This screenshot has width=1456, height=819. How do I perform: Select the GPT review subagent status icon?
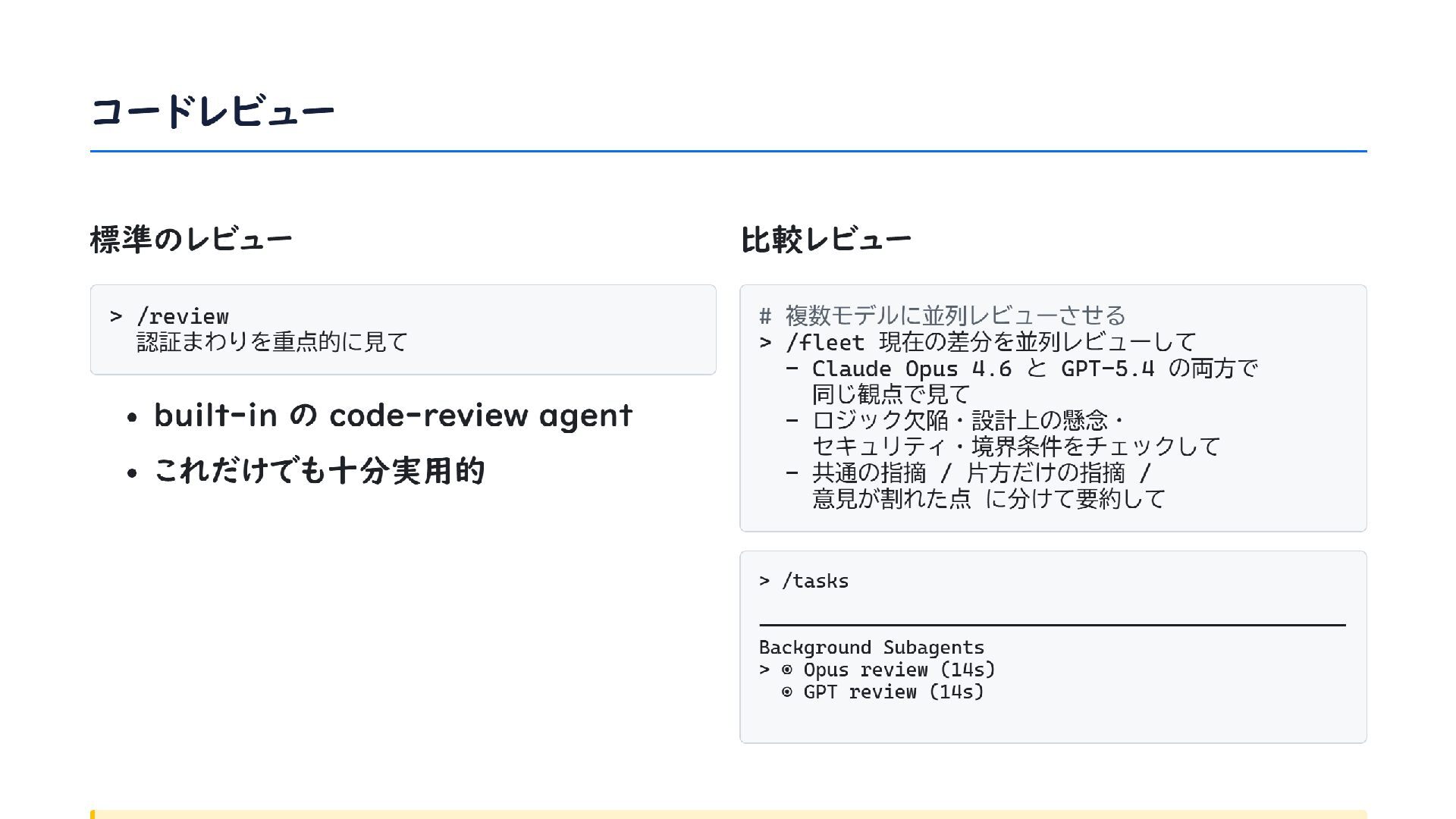tap(787, 692)
